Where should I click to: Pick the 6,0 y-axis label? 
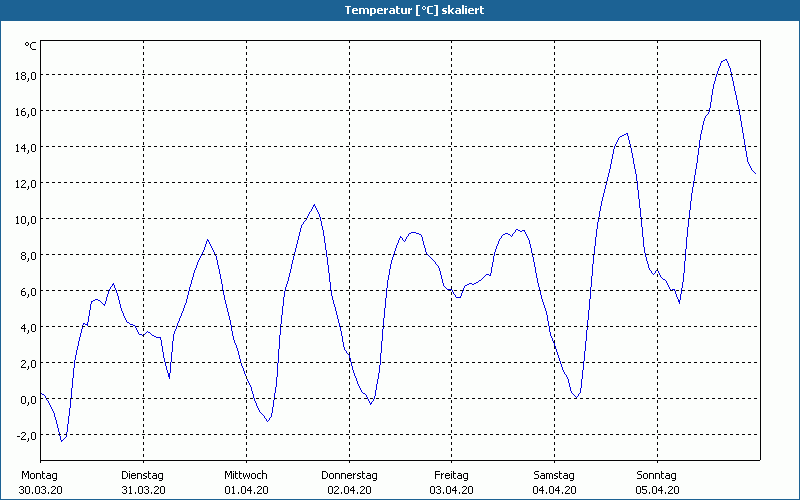click(27, 291)
